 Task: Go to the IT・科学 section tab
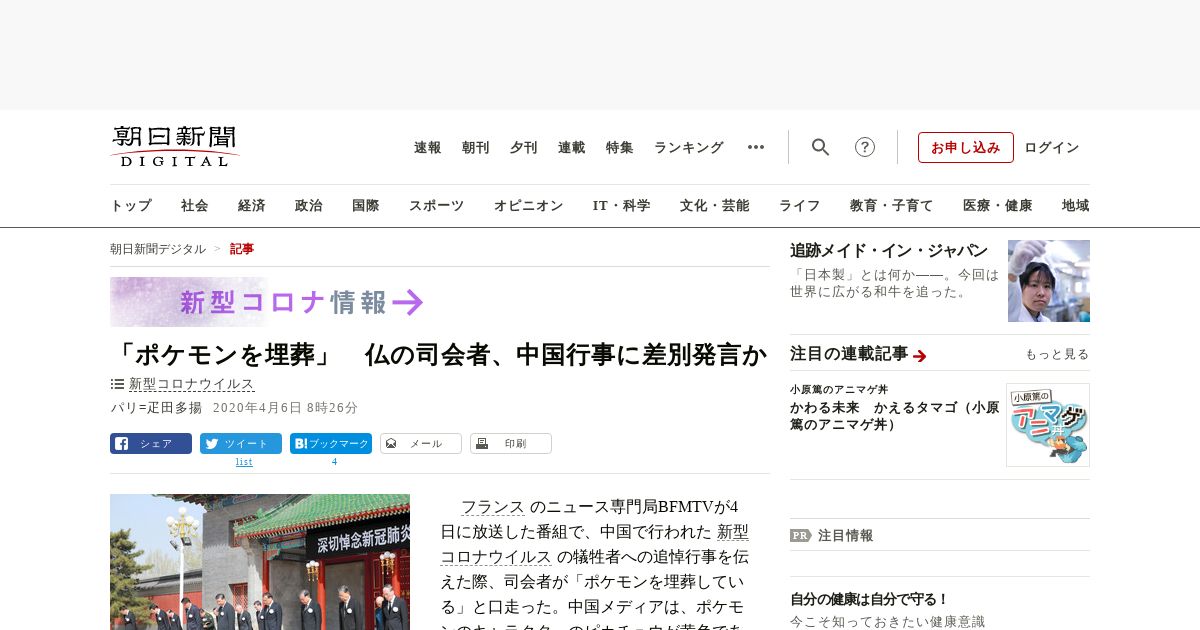[x=622, y=205]
